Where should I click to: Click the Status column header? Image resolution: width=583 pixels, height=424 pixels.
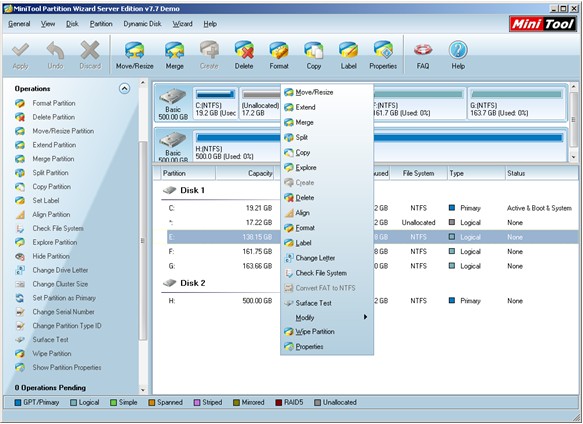[541, 173]
